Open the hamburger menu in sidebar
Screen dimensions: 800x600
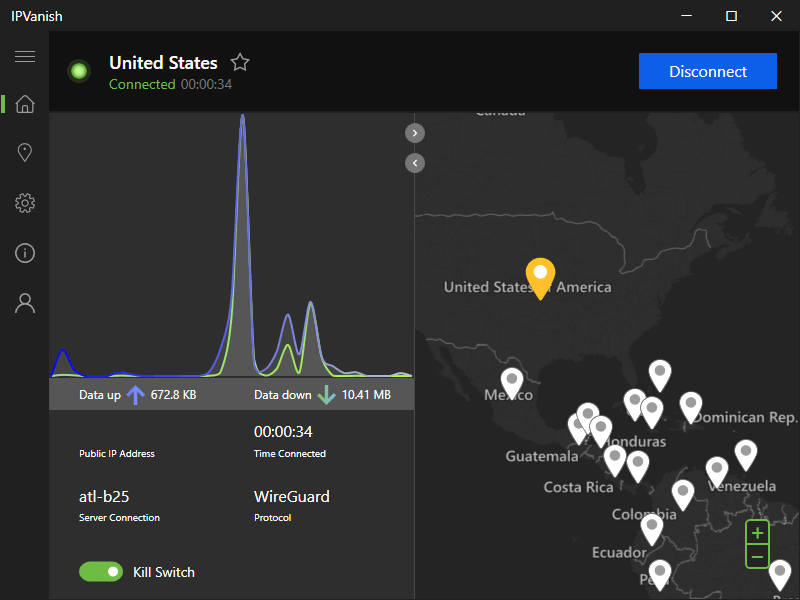point(25,56)
